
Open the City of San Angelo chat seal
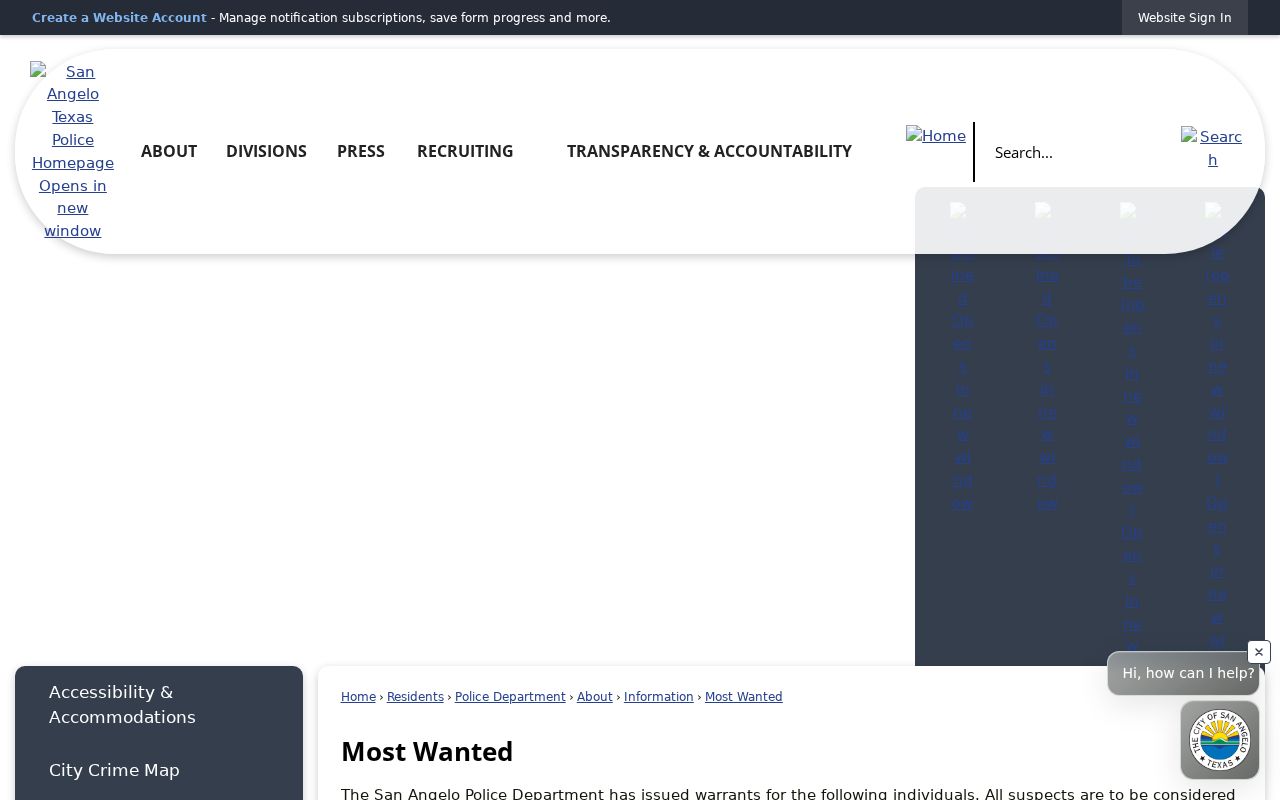click(1219, 740)
